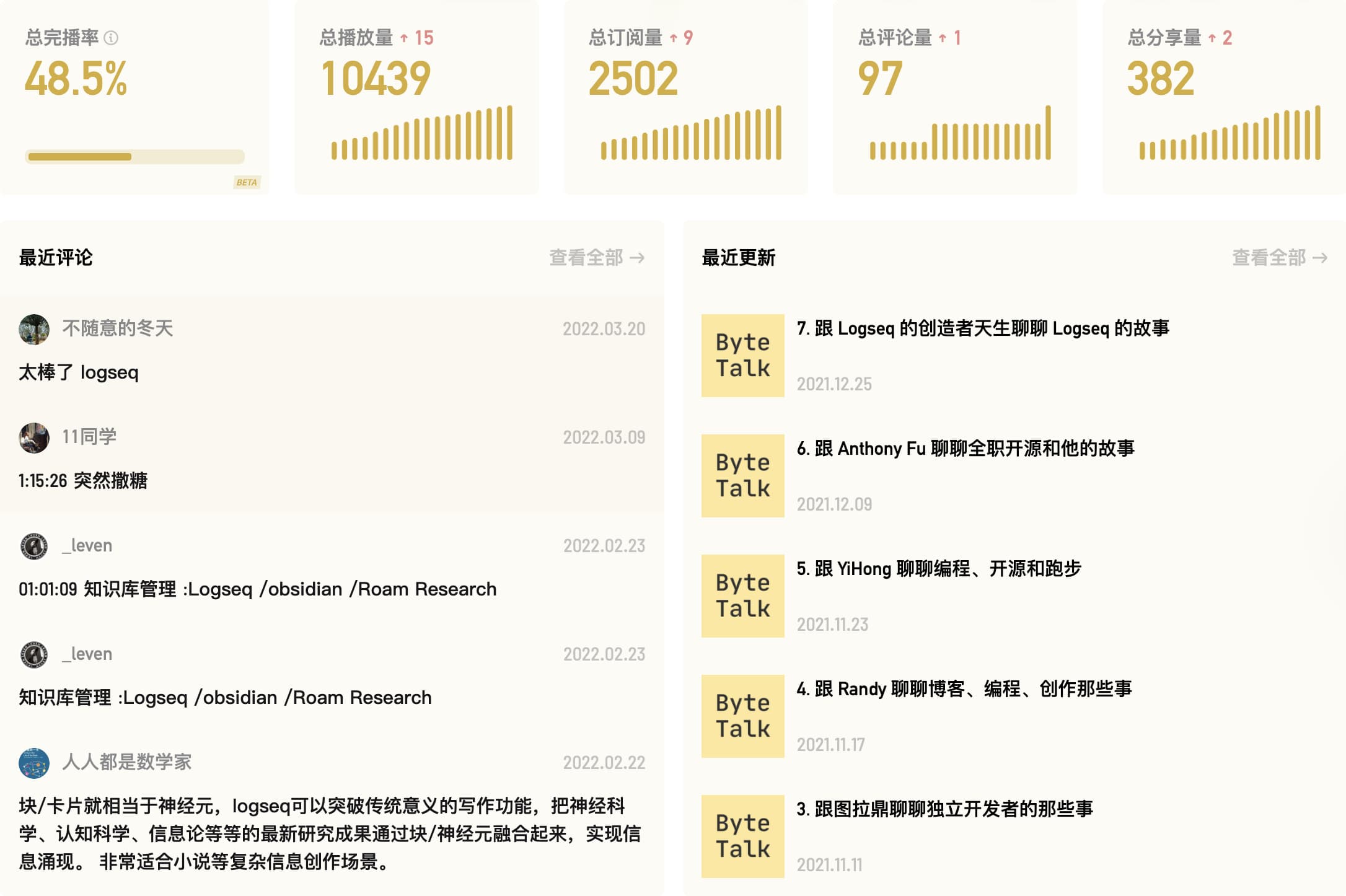Viewport: 1346px width, 896px height.
Task: Click Byte Talk cover of YiHong episode
Action: click(x=742, y=596)
